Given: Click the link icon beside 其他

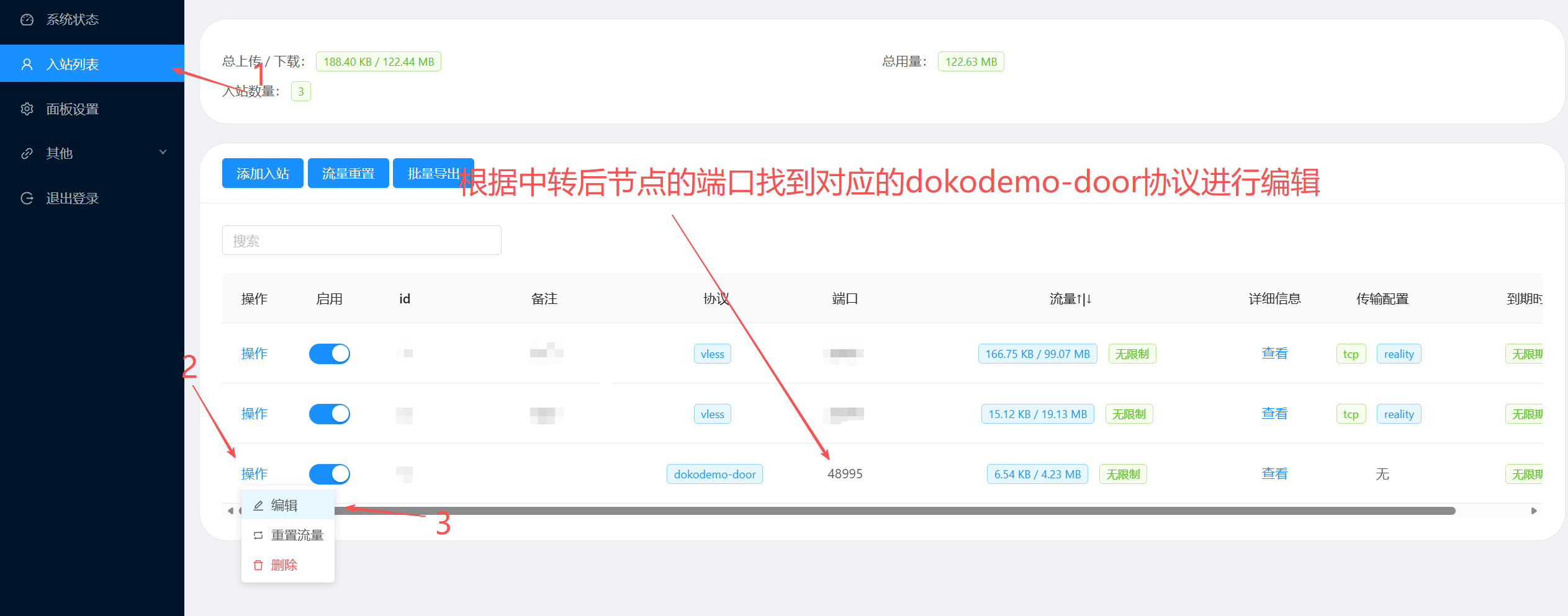Looking at the screenshot, I should [x=27, y=153].
